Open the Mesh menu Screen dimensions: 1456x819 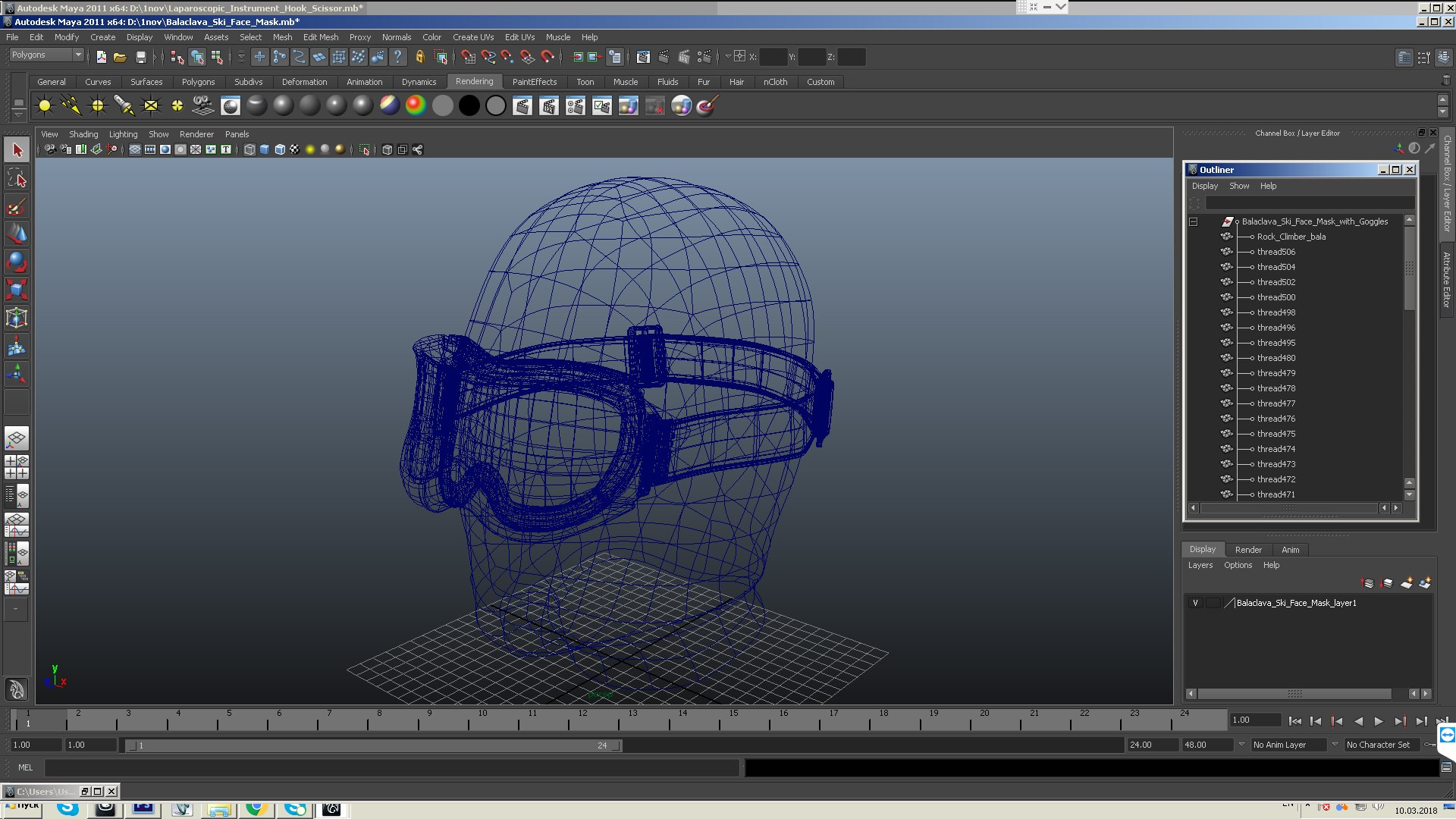tap(282, 37)
